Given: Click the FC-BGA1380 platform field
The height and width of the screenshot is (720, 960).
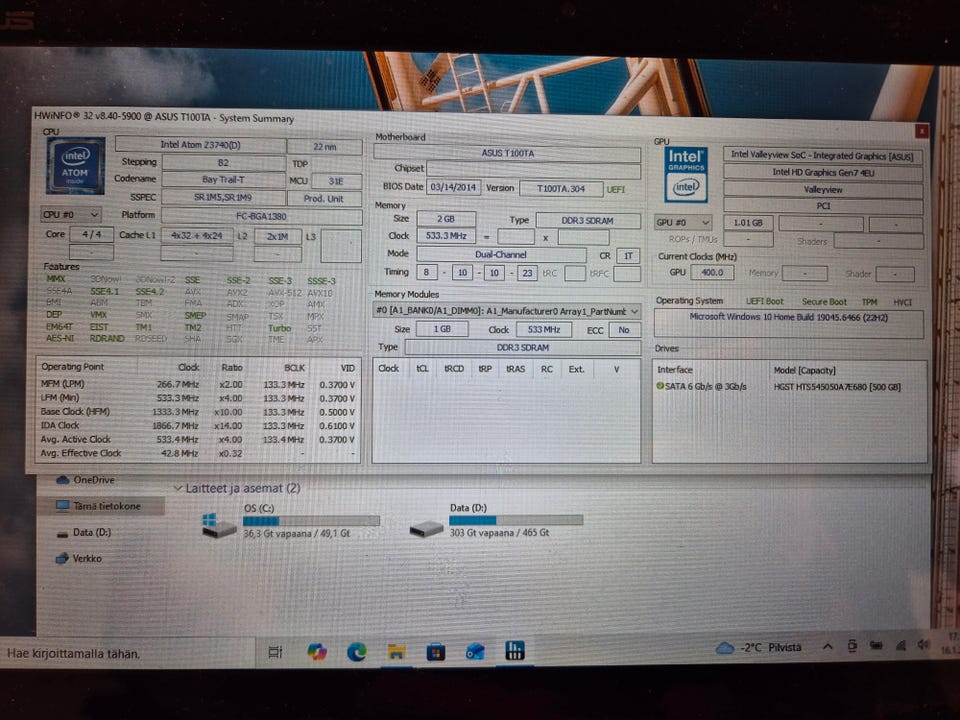Looking at the screenshot, I should [261, 216].
